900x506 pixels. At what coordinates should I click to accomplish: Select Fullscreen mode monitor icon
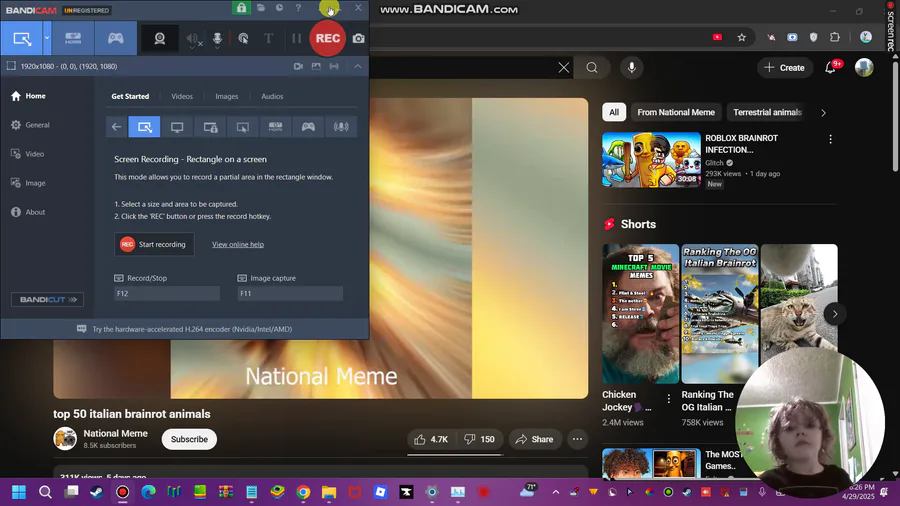point(177,127)
